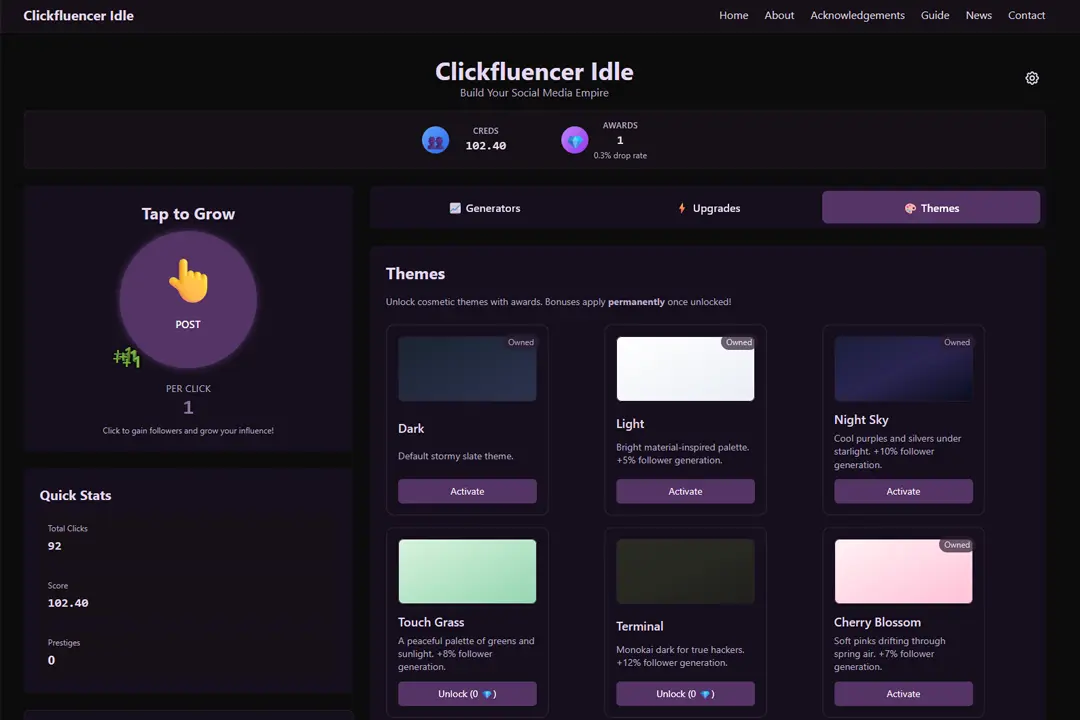Activate the Night Sky theme

click(x=903, y=491)
